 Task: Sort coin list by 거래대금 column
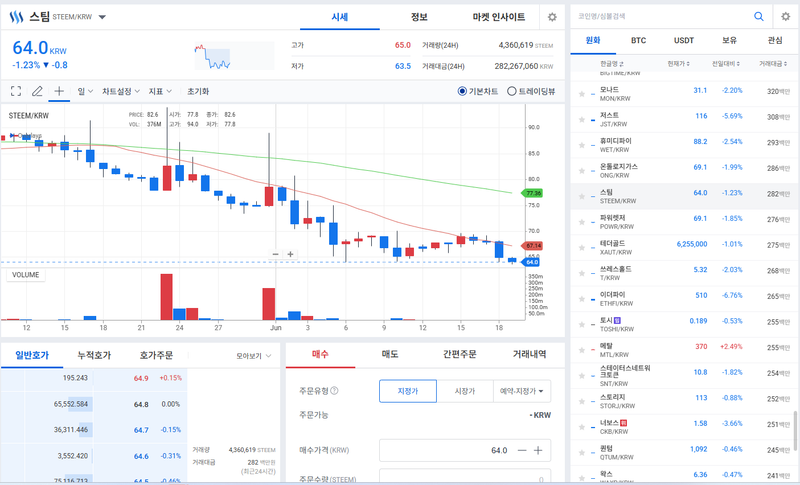point(773,64)
